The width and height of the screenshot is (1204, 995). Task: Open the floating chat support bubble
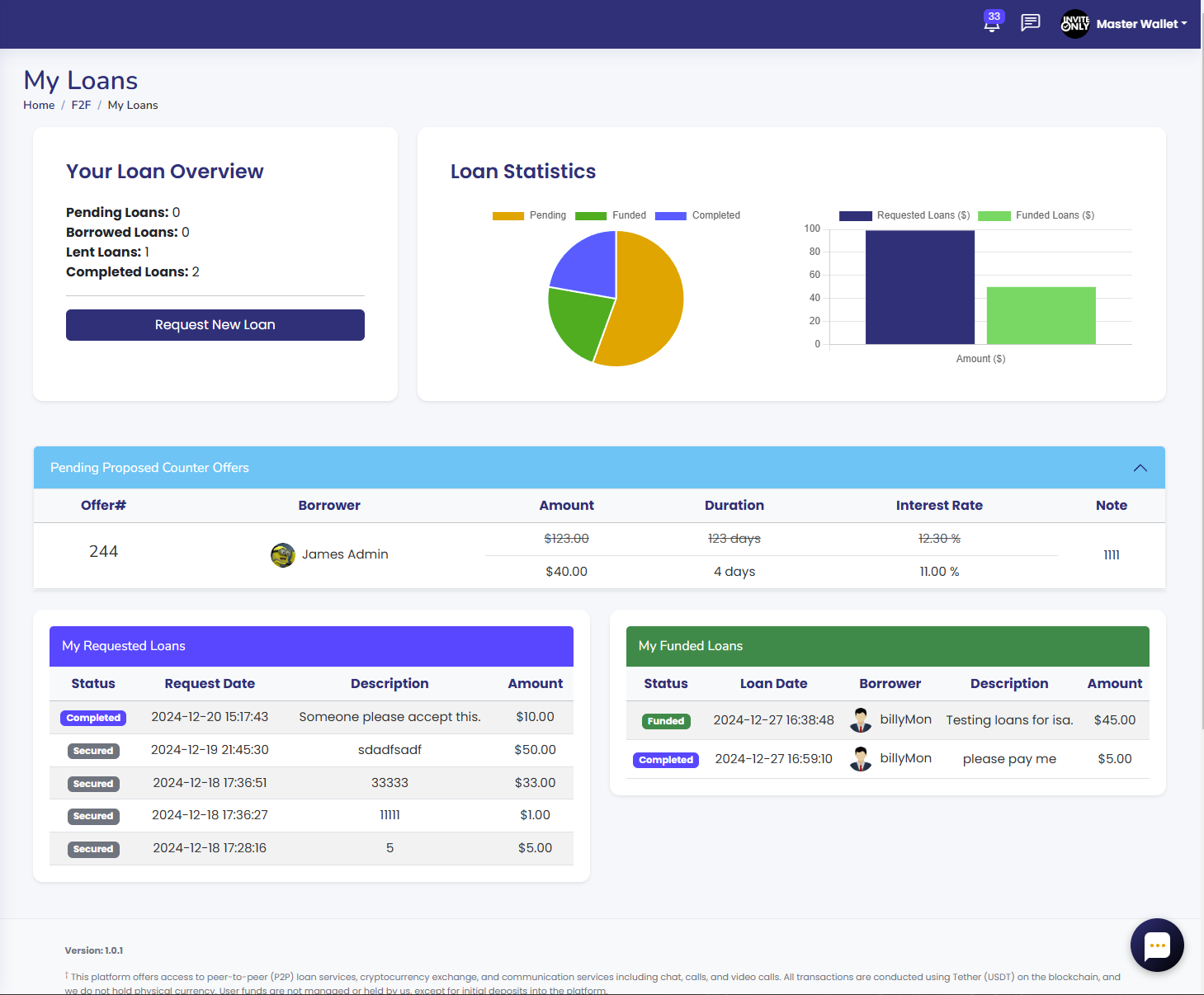[x=1157, y=945]
